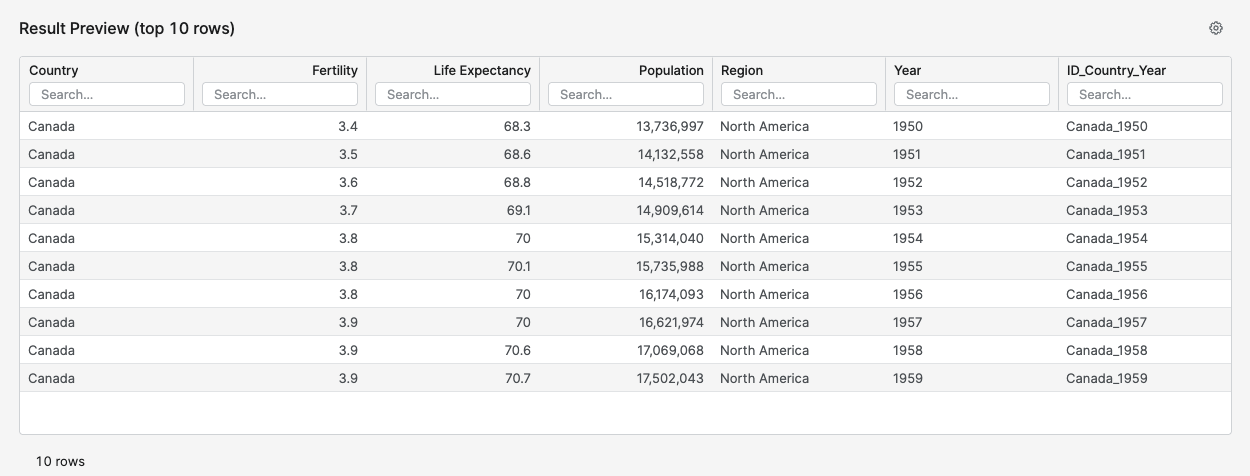This screenshot has height=476, width=1250.
Task: Click population value 13,736,997
Action: click(670, 126)
